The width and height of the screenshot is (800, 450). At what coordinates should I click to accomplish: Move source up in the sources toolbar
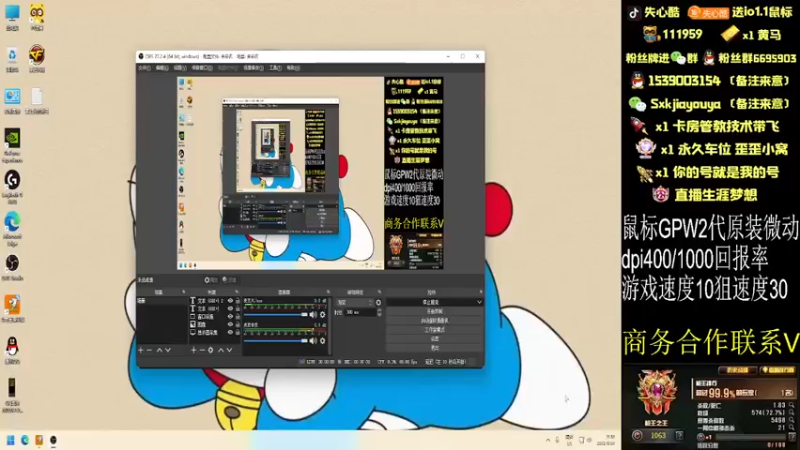tap(221, 350)
